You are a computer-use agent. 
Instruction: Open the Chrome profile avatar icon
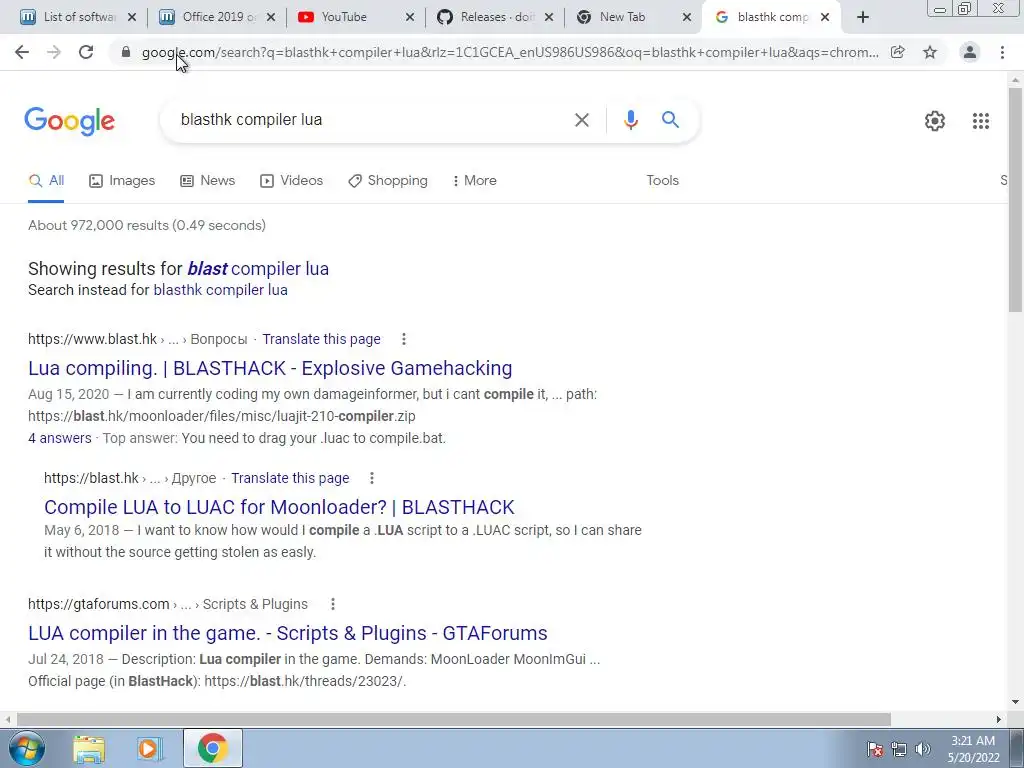970,52
